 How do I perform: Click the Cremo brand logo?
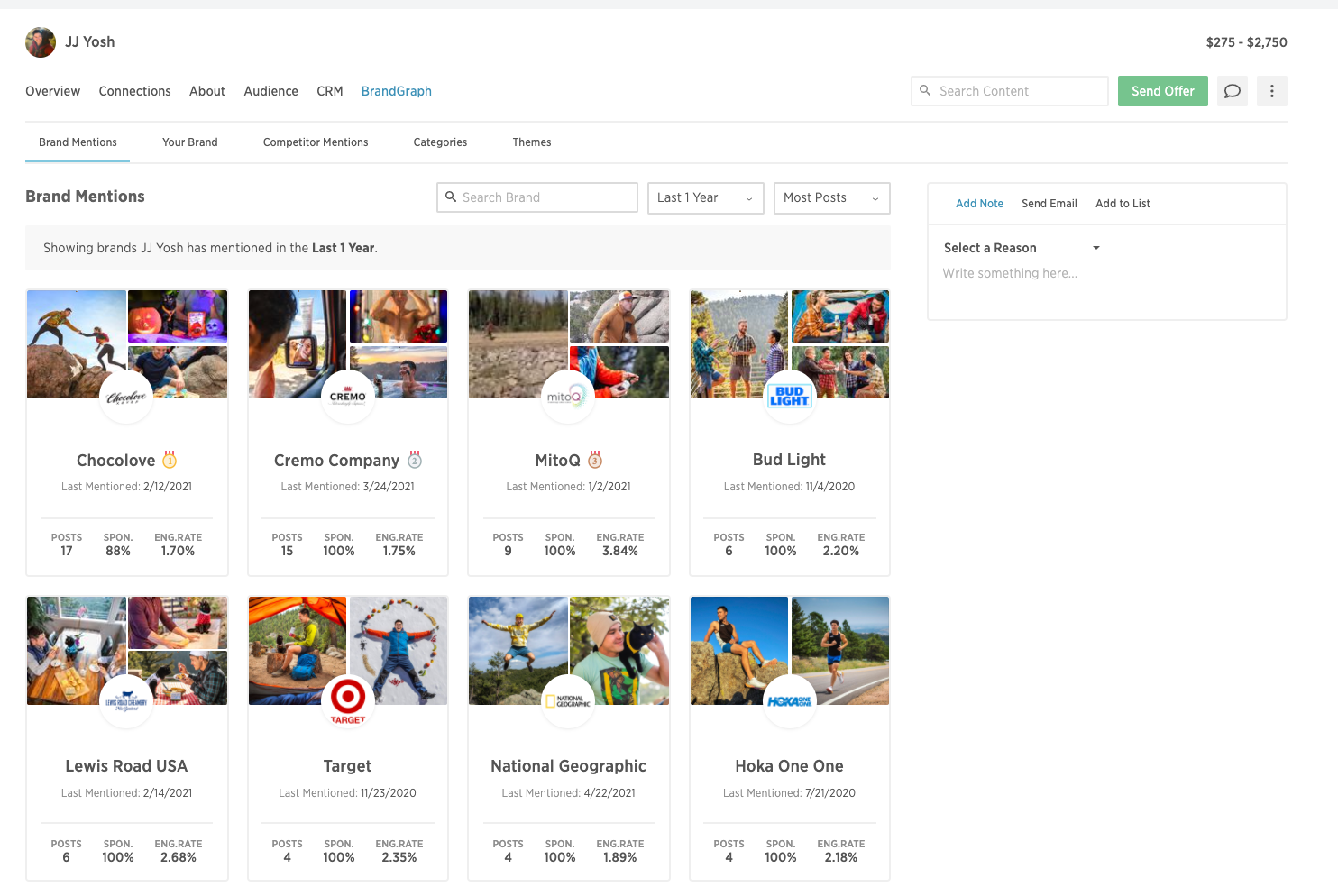pyautogui.click(x=348, y=397)
